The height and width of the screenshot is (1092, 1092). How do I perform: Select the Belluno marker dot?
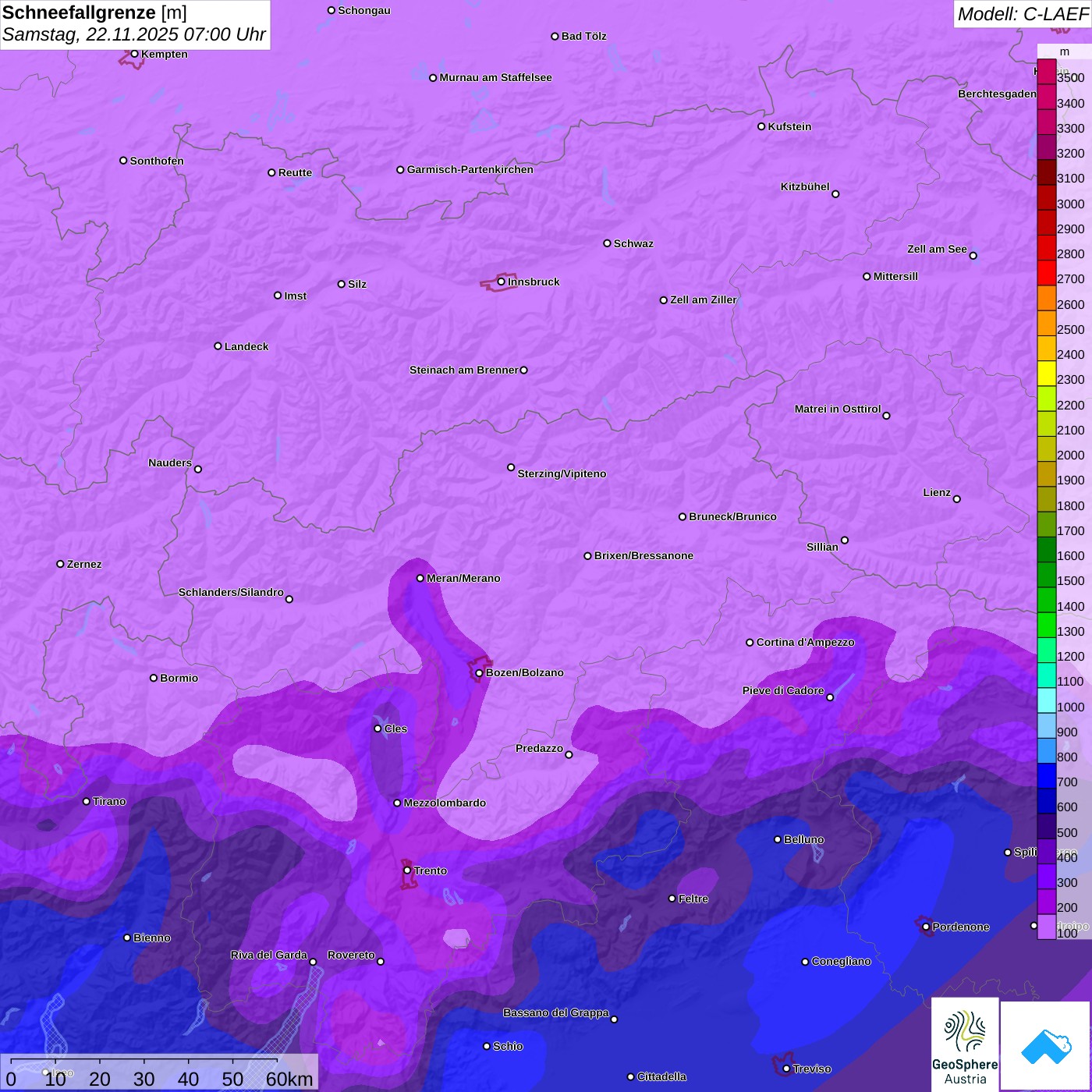pyautogui.click(x=777, y=839)
